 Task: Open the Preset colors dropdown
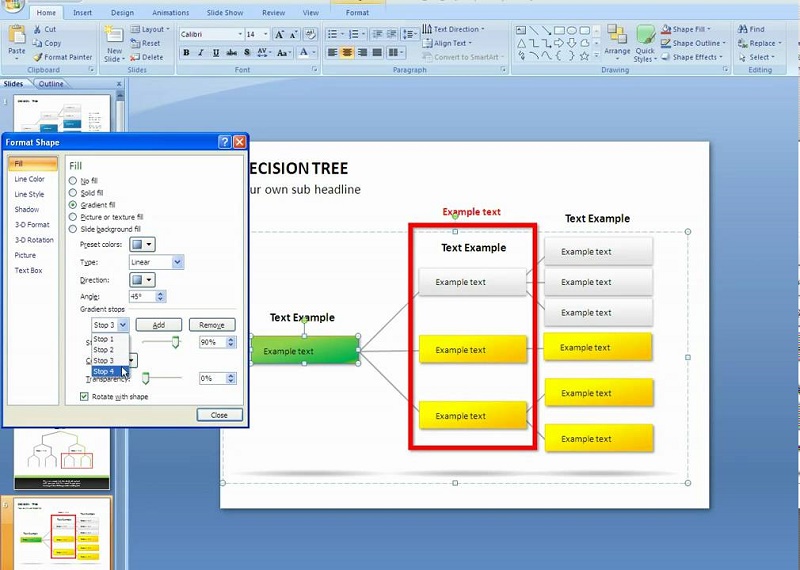click(x=142, y=244)
